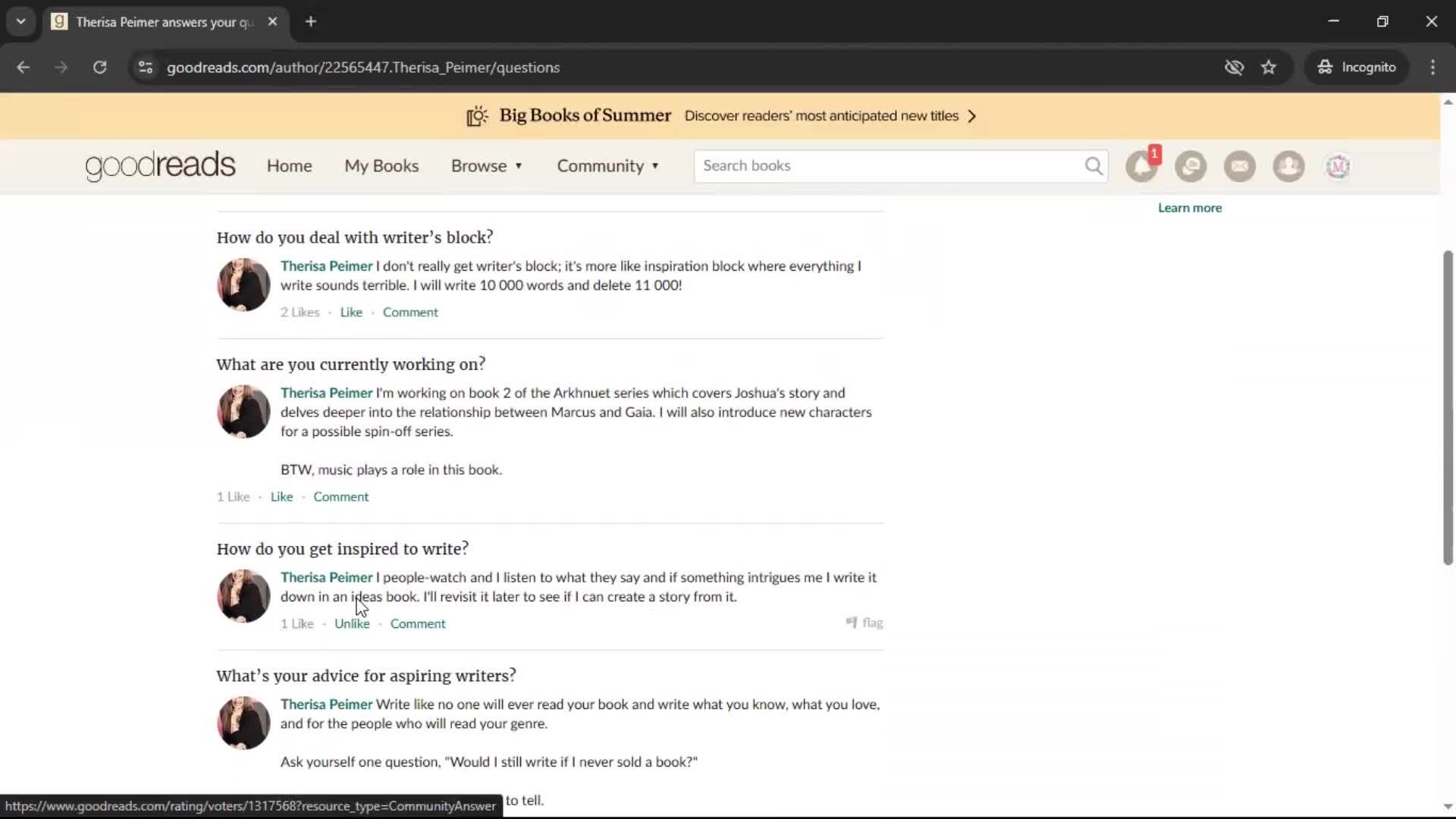
Task: Click the page vertical scrollbar thumb
Action: click(1448, 407)
